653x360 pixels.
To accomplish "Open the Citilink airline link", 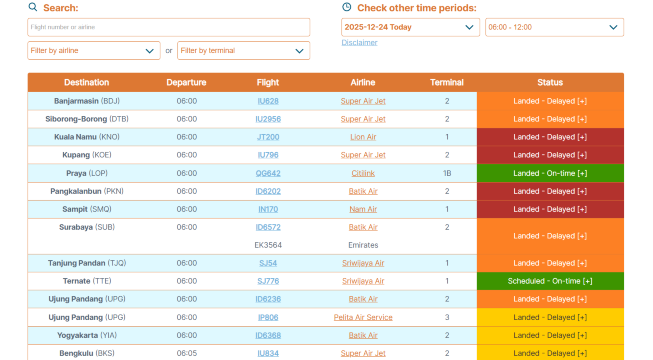I will tap(363, 173).
